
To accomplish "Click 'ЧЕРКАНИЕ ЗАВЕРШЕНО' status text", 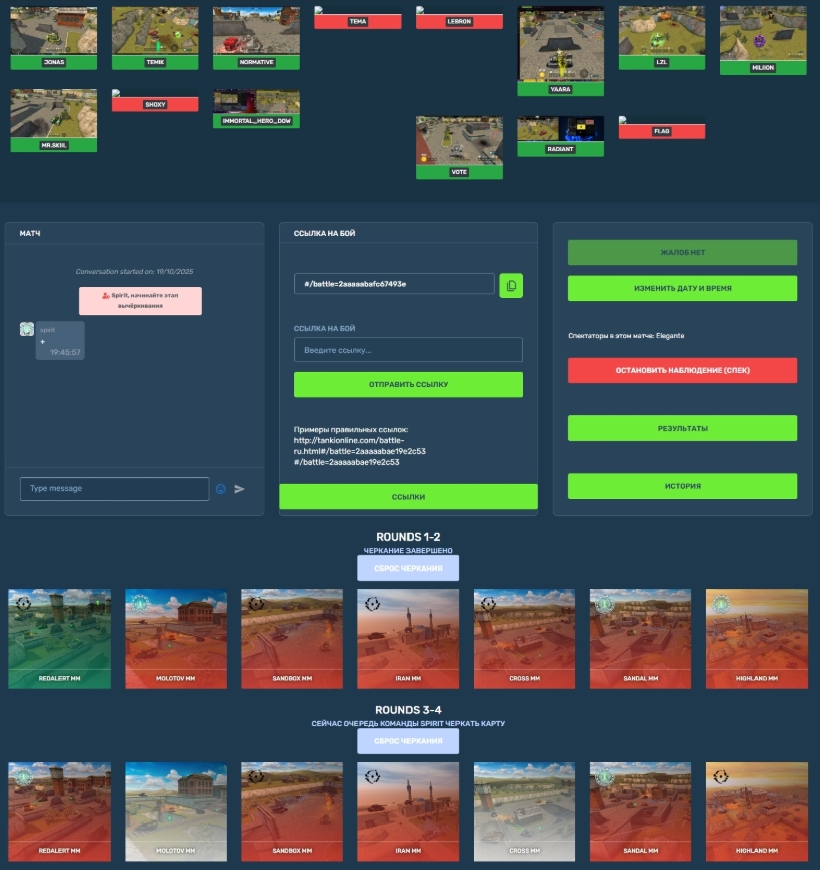I will click(x=408, y=550).
